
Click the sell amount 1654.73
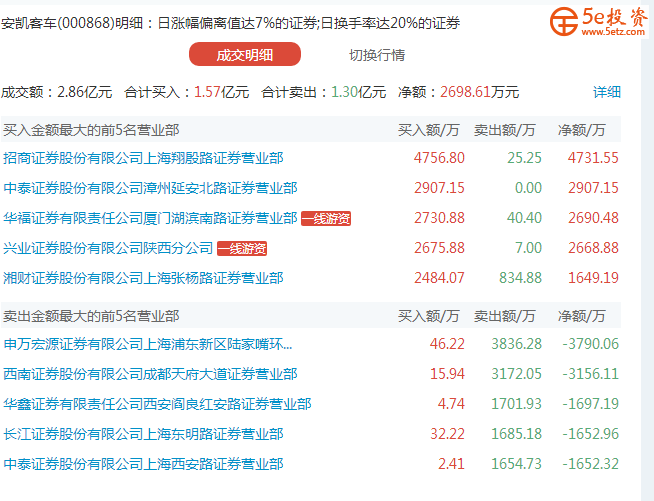point(516,464)
